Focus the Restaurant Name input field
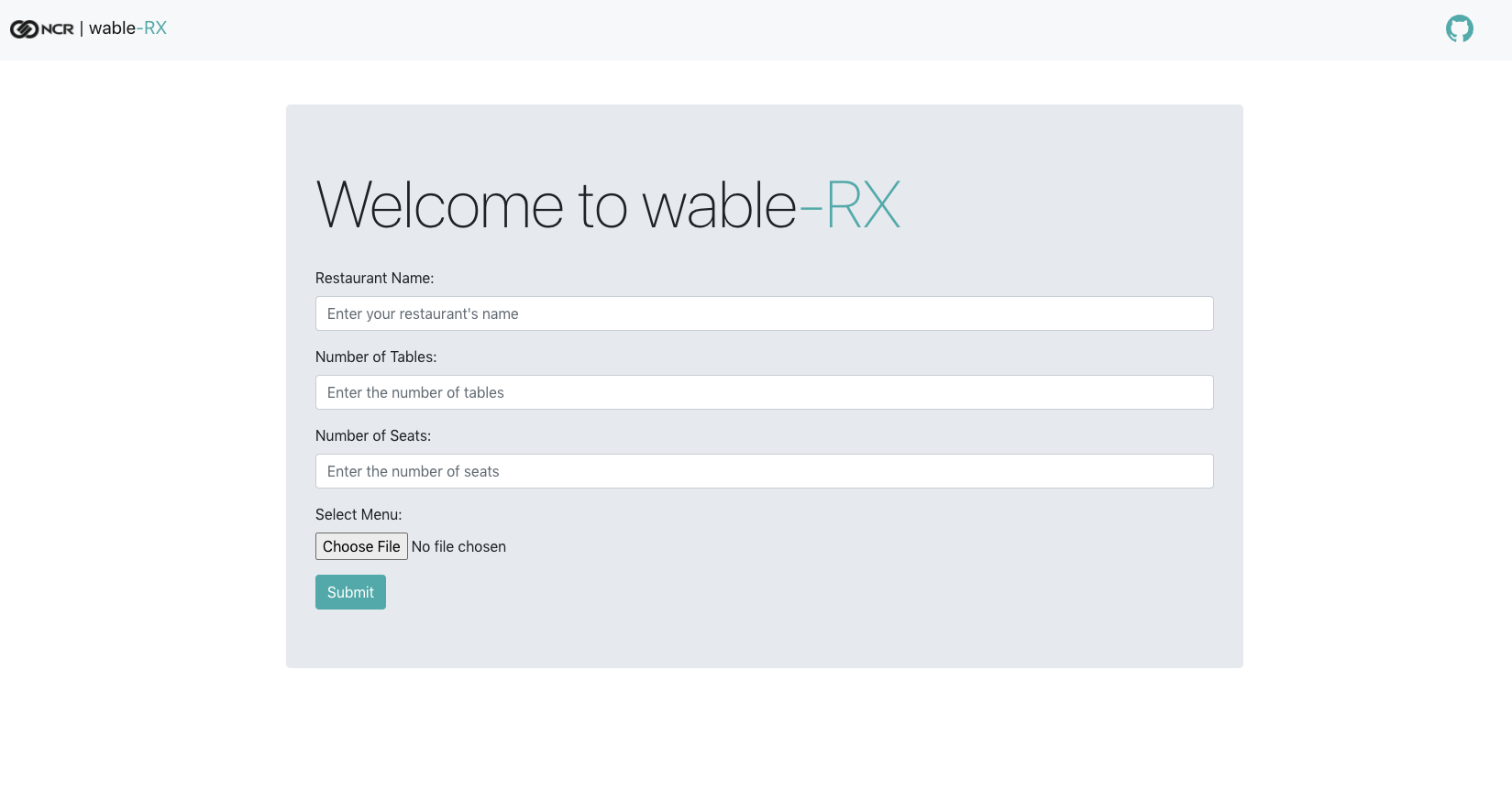Screen dimensions: 1512x802 764,313
